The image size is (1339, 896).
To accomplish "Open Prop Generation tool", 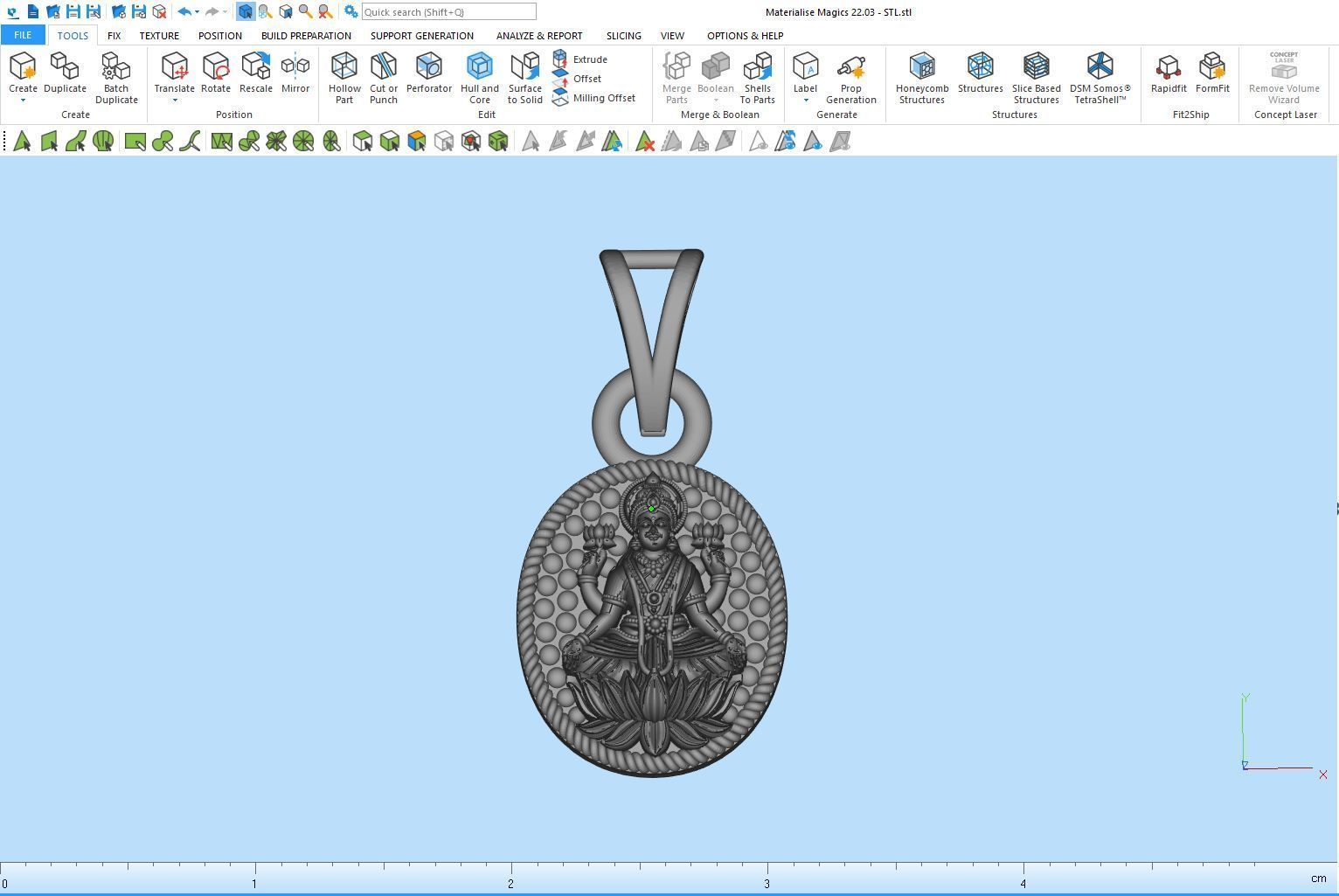I will point(850,78).
